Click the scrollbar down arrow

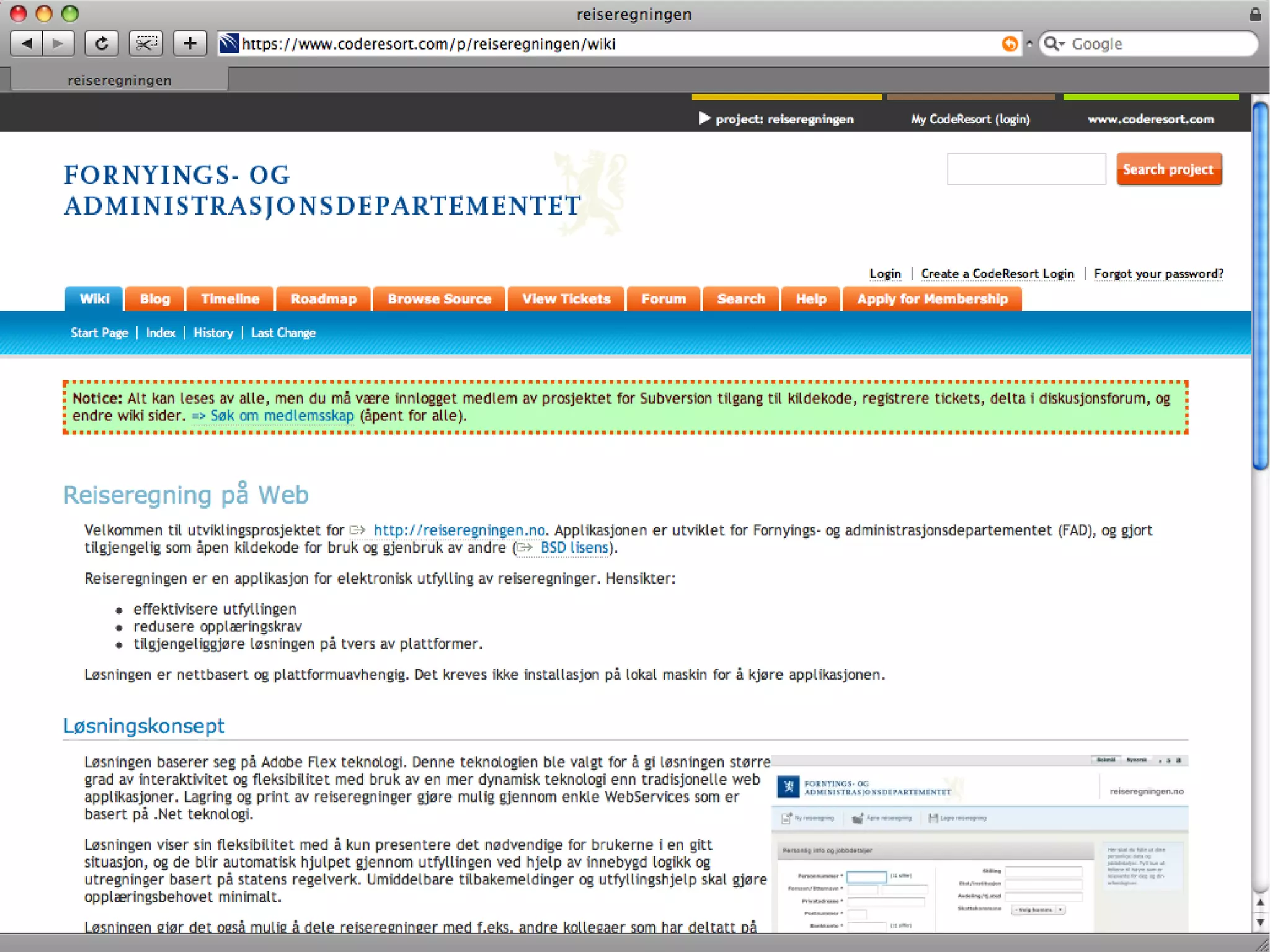tap(1260, 922)
